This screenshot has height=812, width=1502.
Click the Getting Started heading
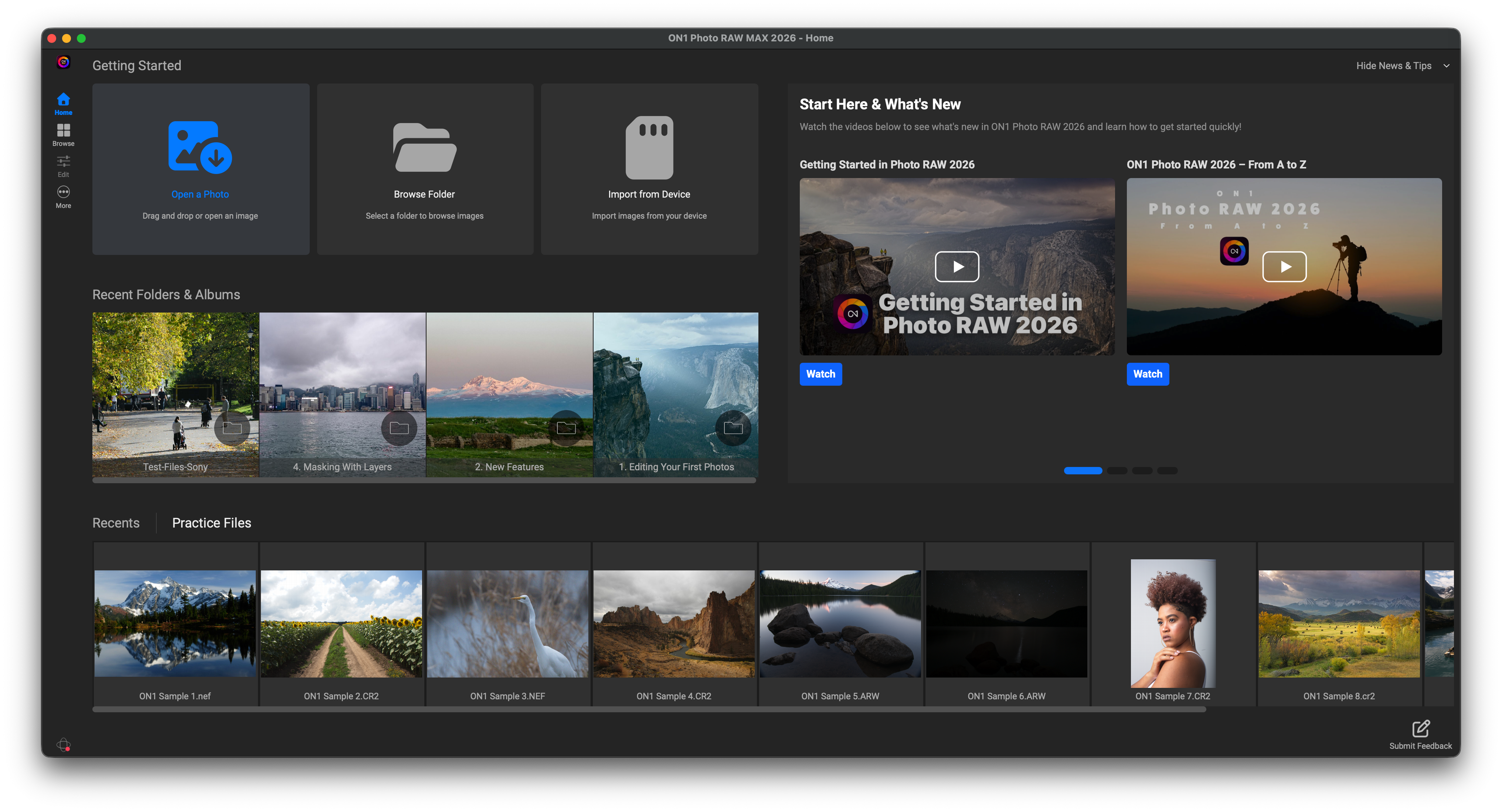coord(136,65)
